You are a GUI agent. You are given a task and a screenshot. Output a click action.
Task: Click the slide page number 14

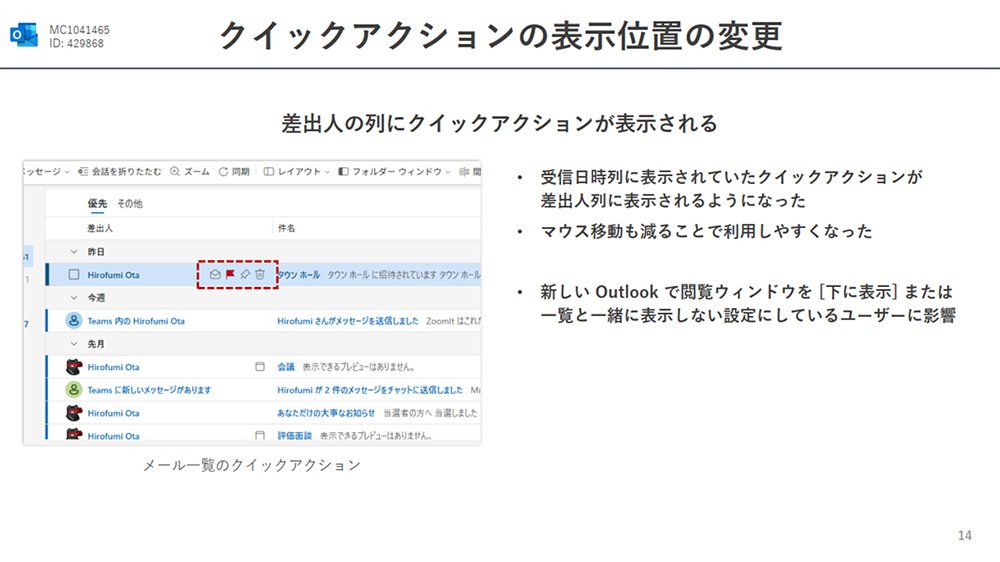pos(964,535)
